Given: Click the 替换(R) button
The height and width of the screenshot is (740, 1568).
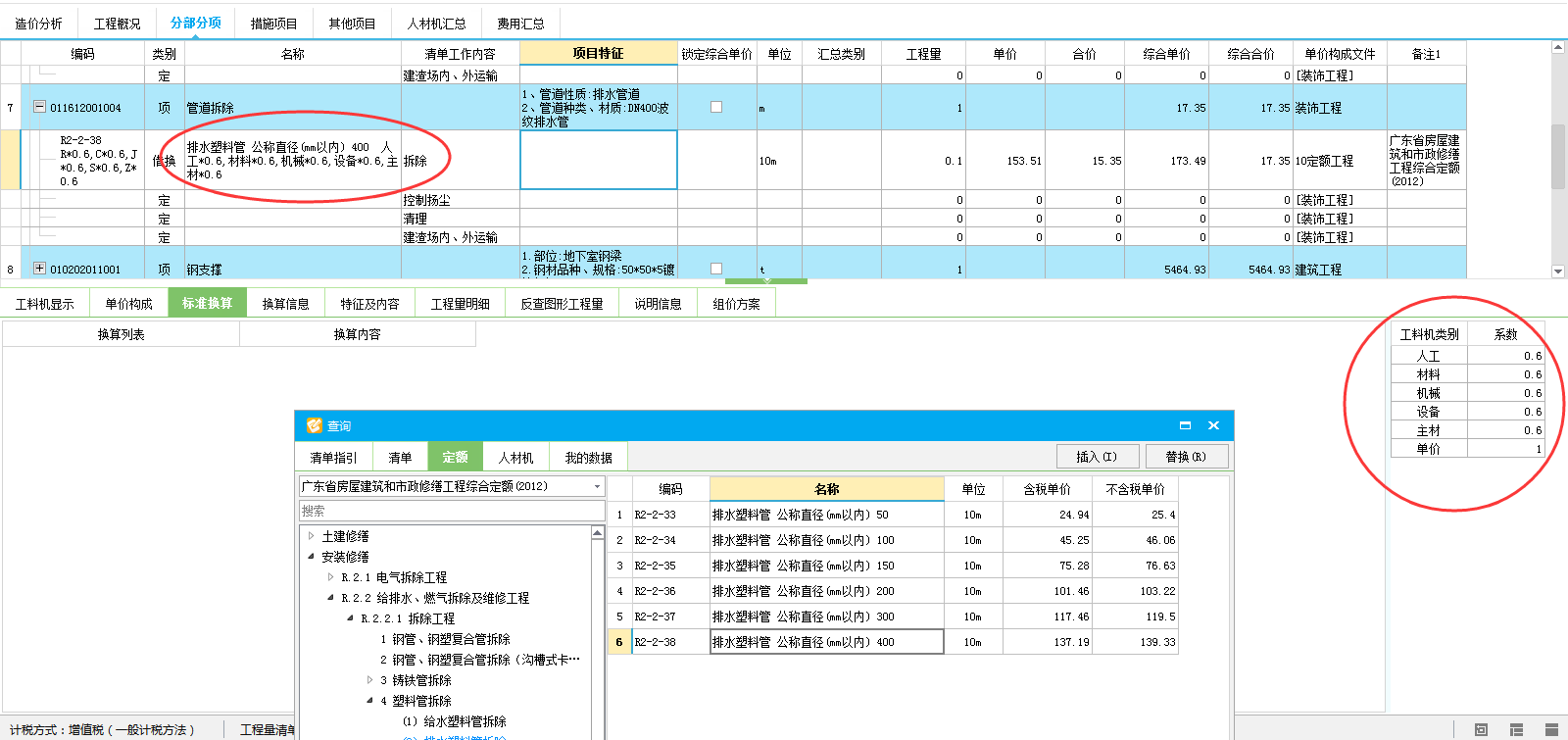Looking at the screenshot, I should (1186, 457).
